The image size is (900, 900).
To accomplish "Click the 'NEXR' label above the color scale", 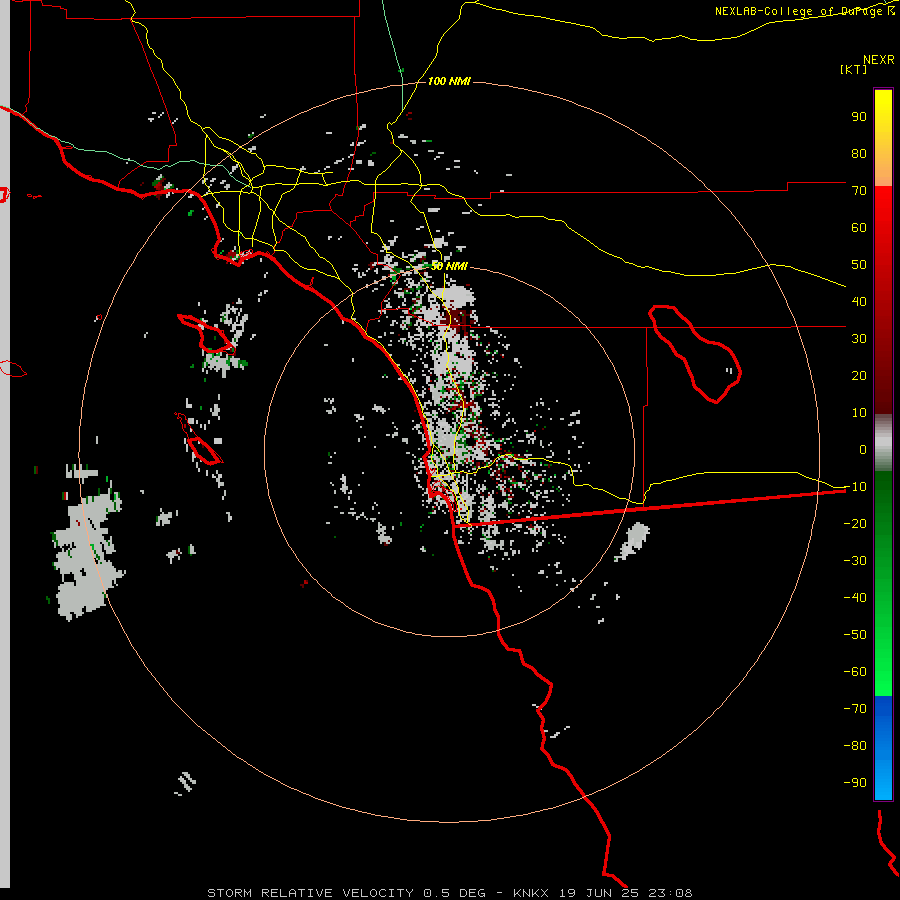I will [x=879, y=60].
